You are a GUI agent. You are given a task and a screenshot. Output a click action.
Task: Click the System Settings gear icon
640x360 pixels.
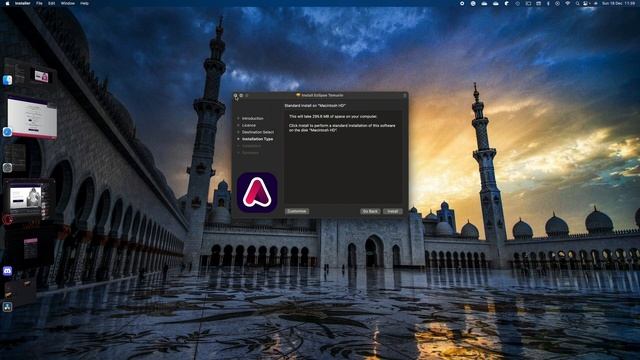coord(7,167)
